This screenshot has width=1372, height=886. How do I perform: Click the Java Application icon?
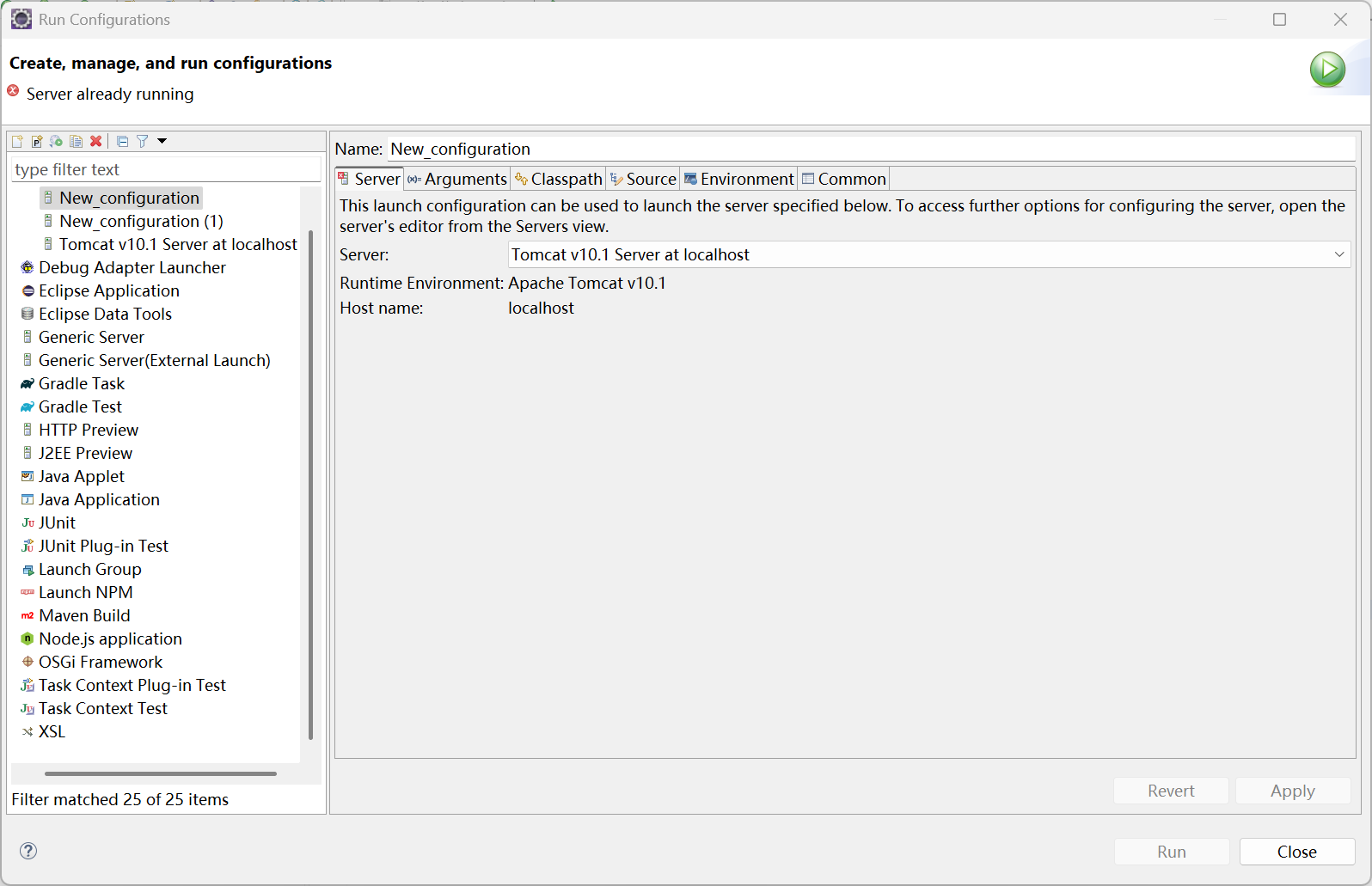point(28,499)
